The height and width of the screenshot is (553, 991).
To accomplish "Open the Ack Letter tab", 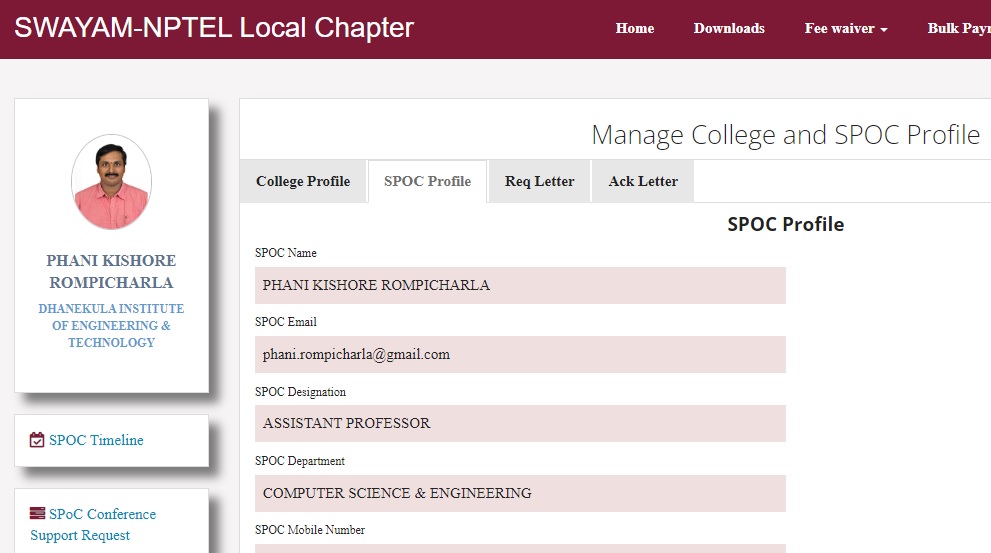I will point(643,181).
